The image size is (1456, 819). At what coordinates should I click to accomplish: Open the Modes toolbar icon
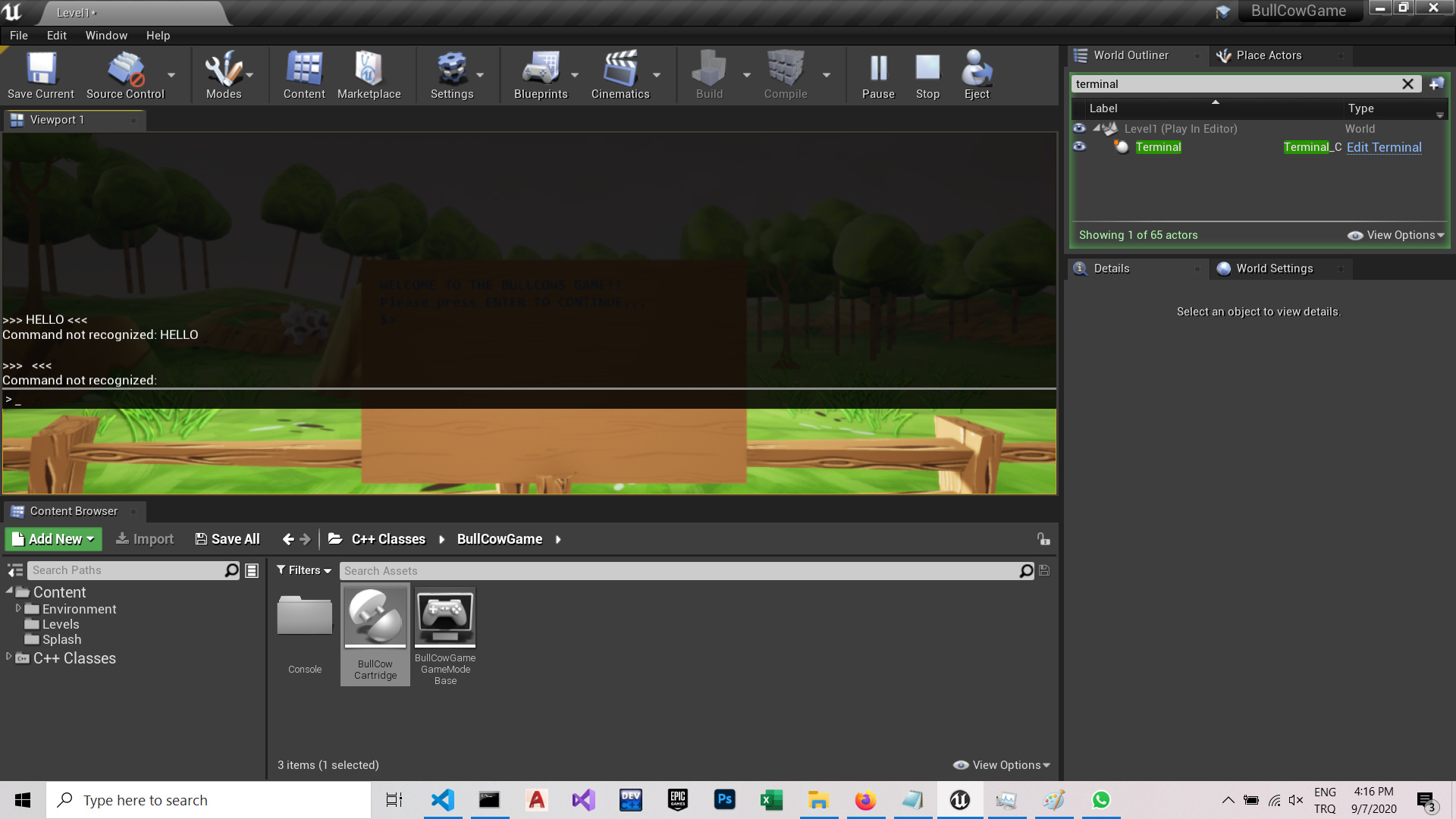point(223,75)
